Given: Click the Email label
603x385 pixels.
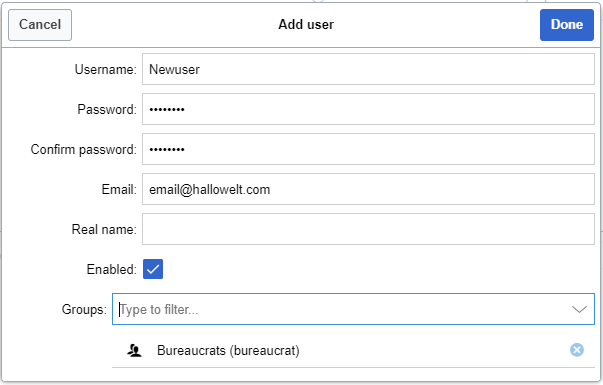Looking at the screenshot, I should click(x=119, y=190).
